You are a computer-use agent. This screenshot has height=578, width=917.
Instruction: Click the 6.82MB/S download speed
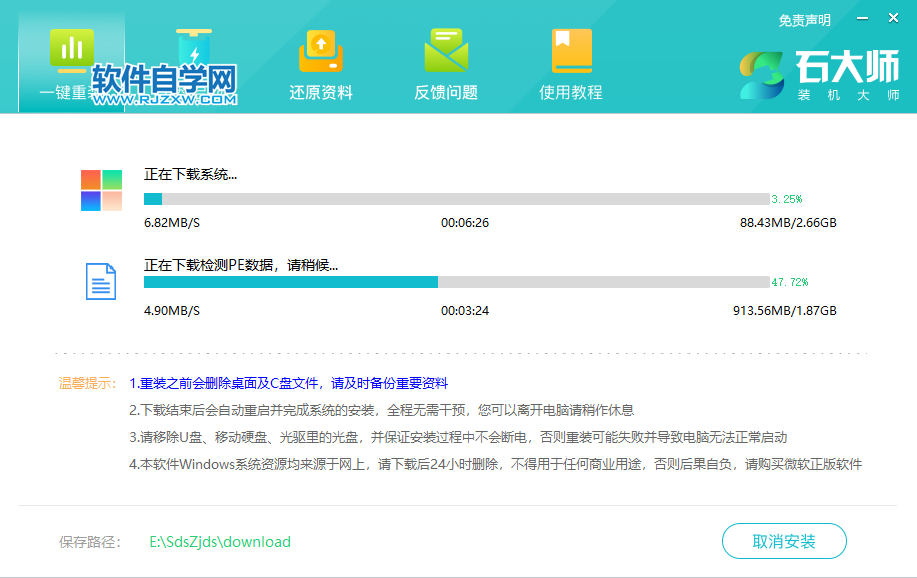click(x=172, y=223)
